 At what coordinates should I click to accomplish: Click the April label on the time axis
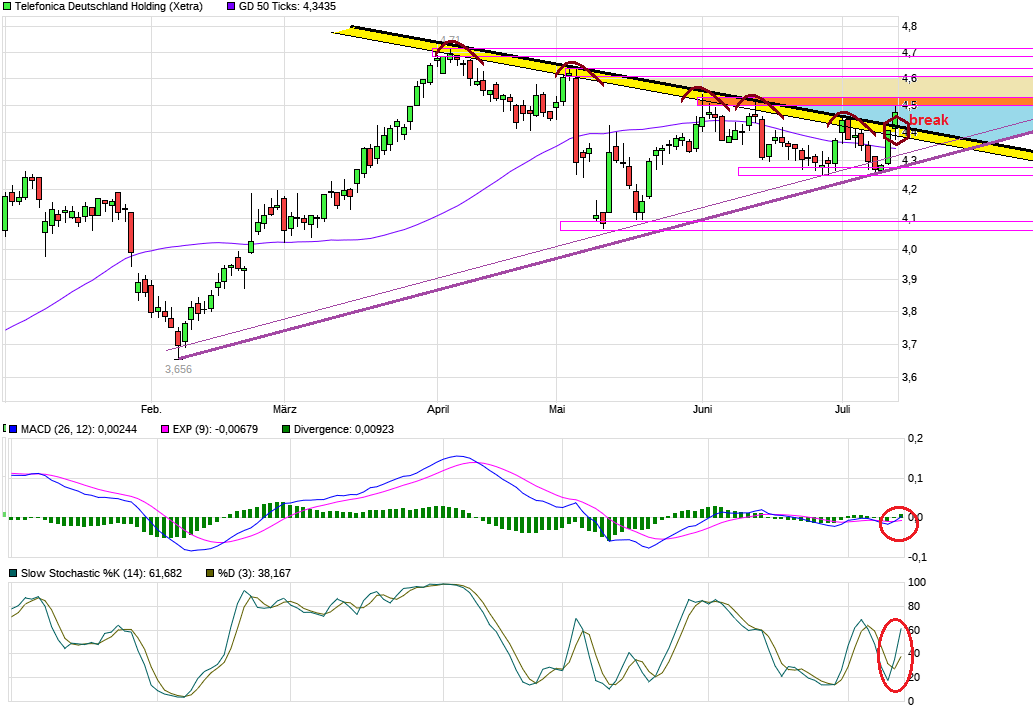[437, 409]
